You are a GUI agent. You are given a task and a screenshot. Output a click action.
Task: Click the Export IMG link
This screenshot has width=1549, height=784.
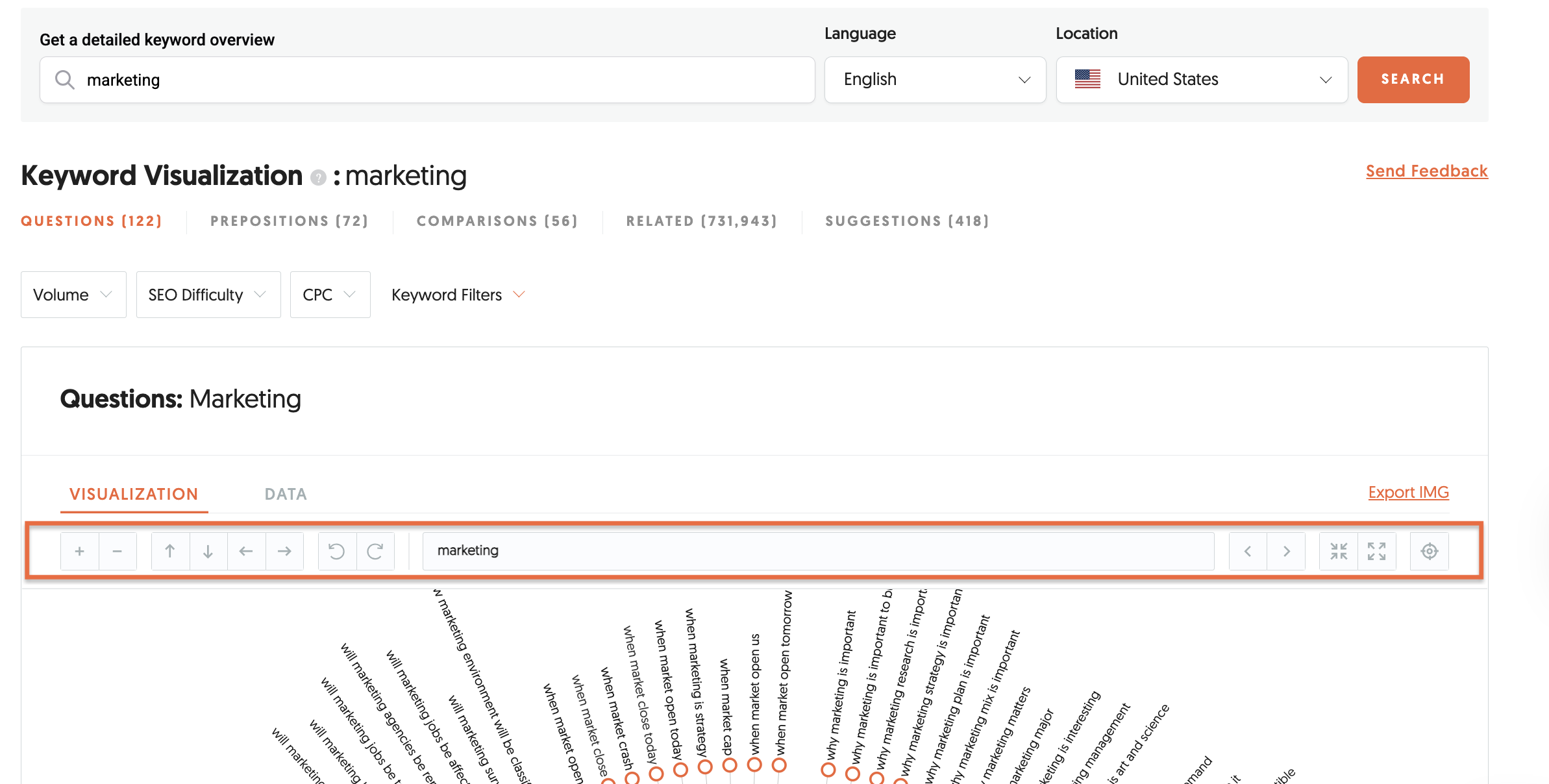pos(1407,492)
